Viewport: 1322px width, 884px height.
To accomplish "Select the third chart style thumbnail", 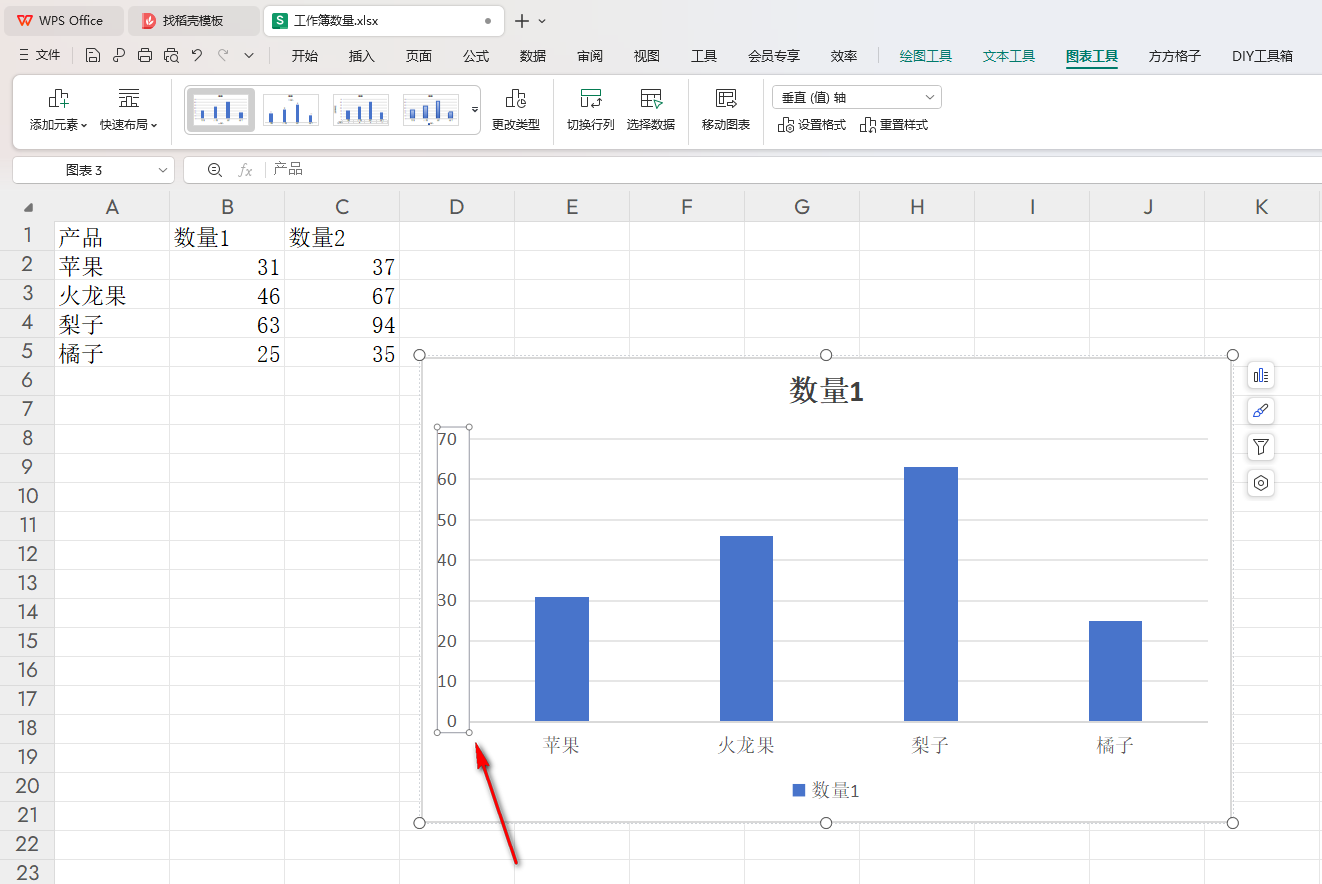I will click(x=361, y=109).
